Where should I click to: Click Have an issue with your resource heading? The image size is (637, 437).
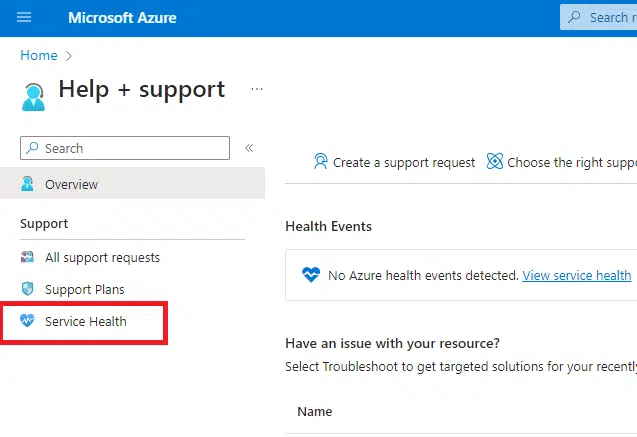pos(392,344)
